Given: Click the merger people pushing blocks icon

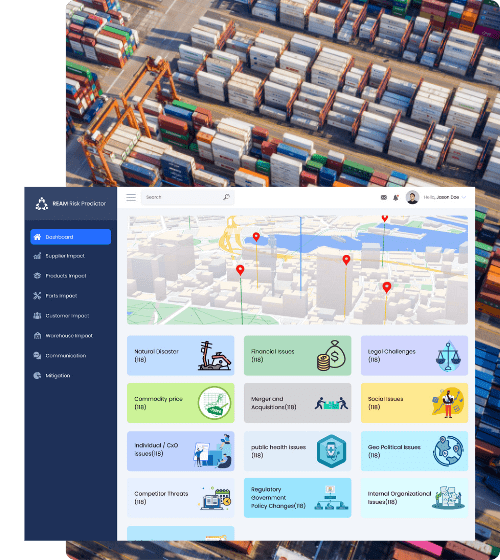Looking at the screenshot, I should click(x=331, y=403).
